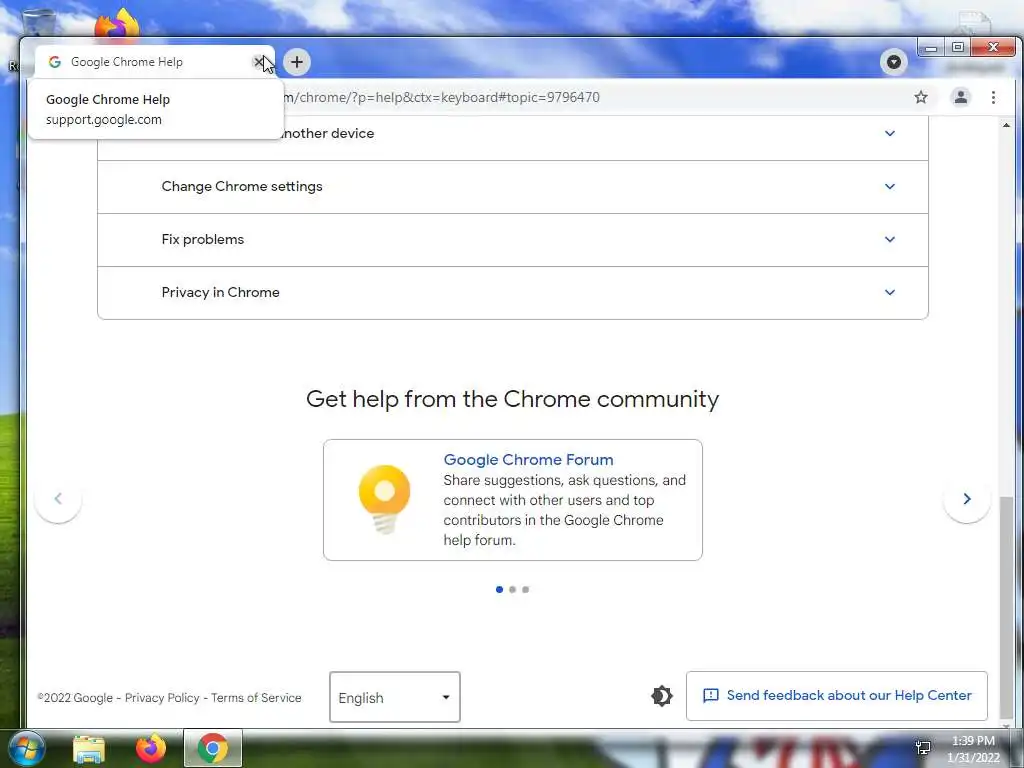Open the Terms of Service link
Screen dimensions: 1024x768
tap(256, 698)
